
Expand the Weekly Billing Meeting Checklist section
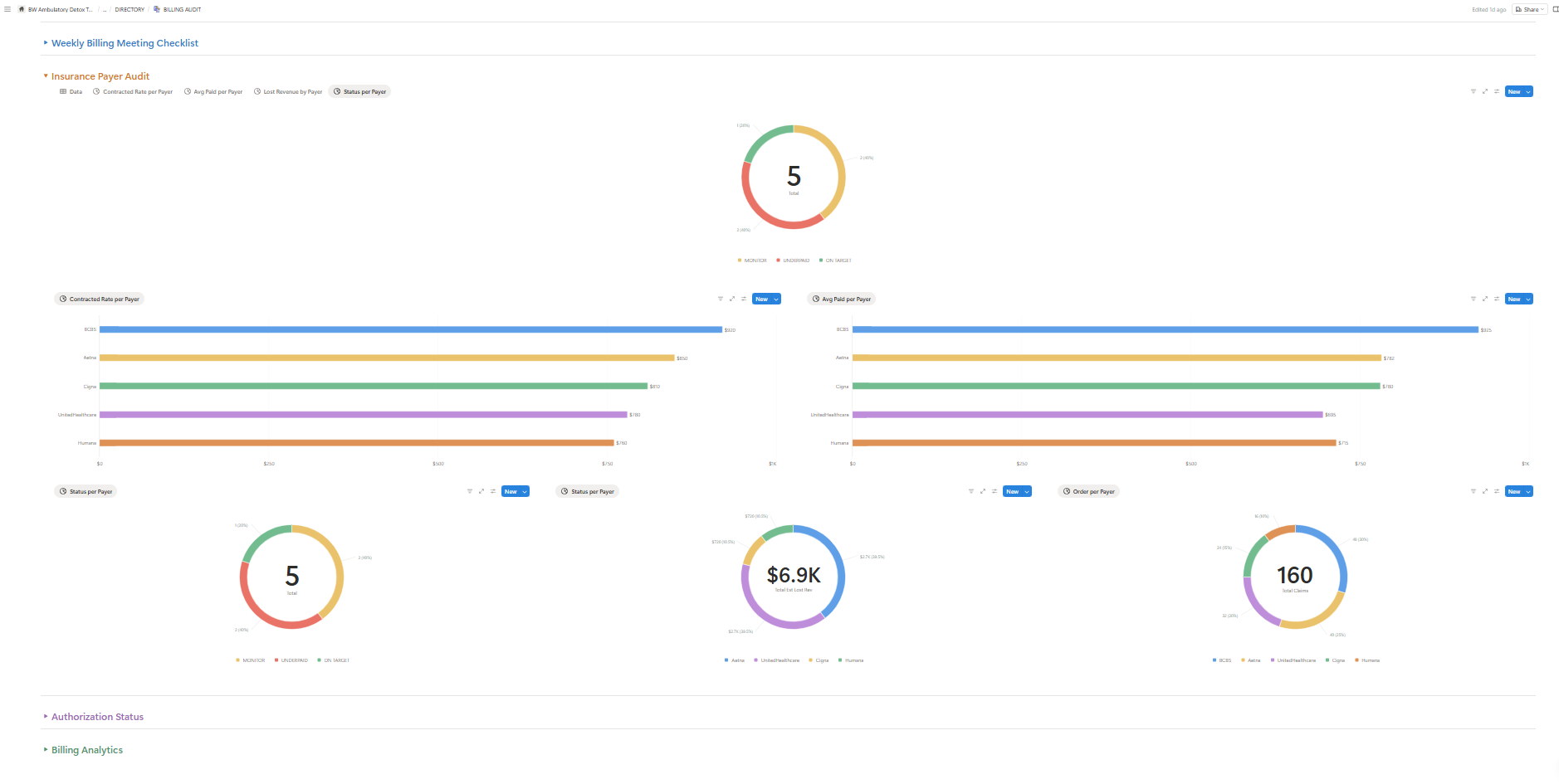pyautogui.click(x=125, y=43)
